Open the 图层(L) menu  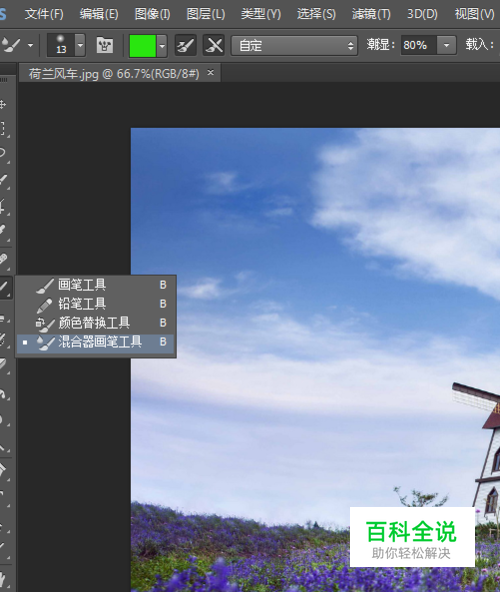pyautogui.click(x=206, y=14)
